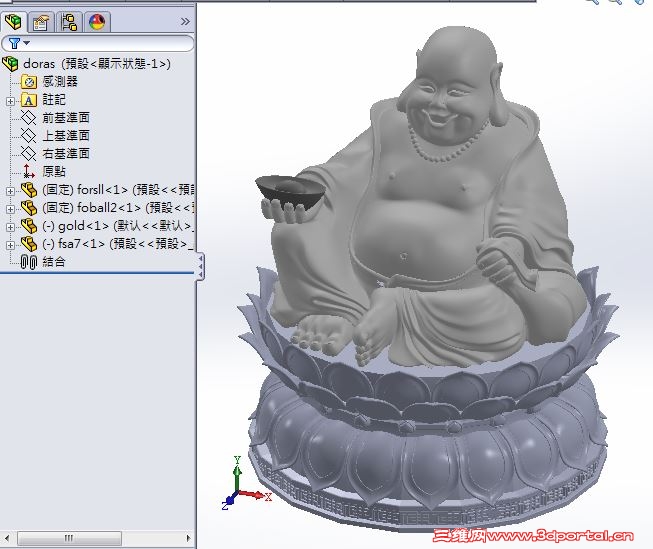Select the 結合 mates folder
Image resolution: width=653 pixels, height=549 pixels.
pyautogui.click(x=54, y=262)
